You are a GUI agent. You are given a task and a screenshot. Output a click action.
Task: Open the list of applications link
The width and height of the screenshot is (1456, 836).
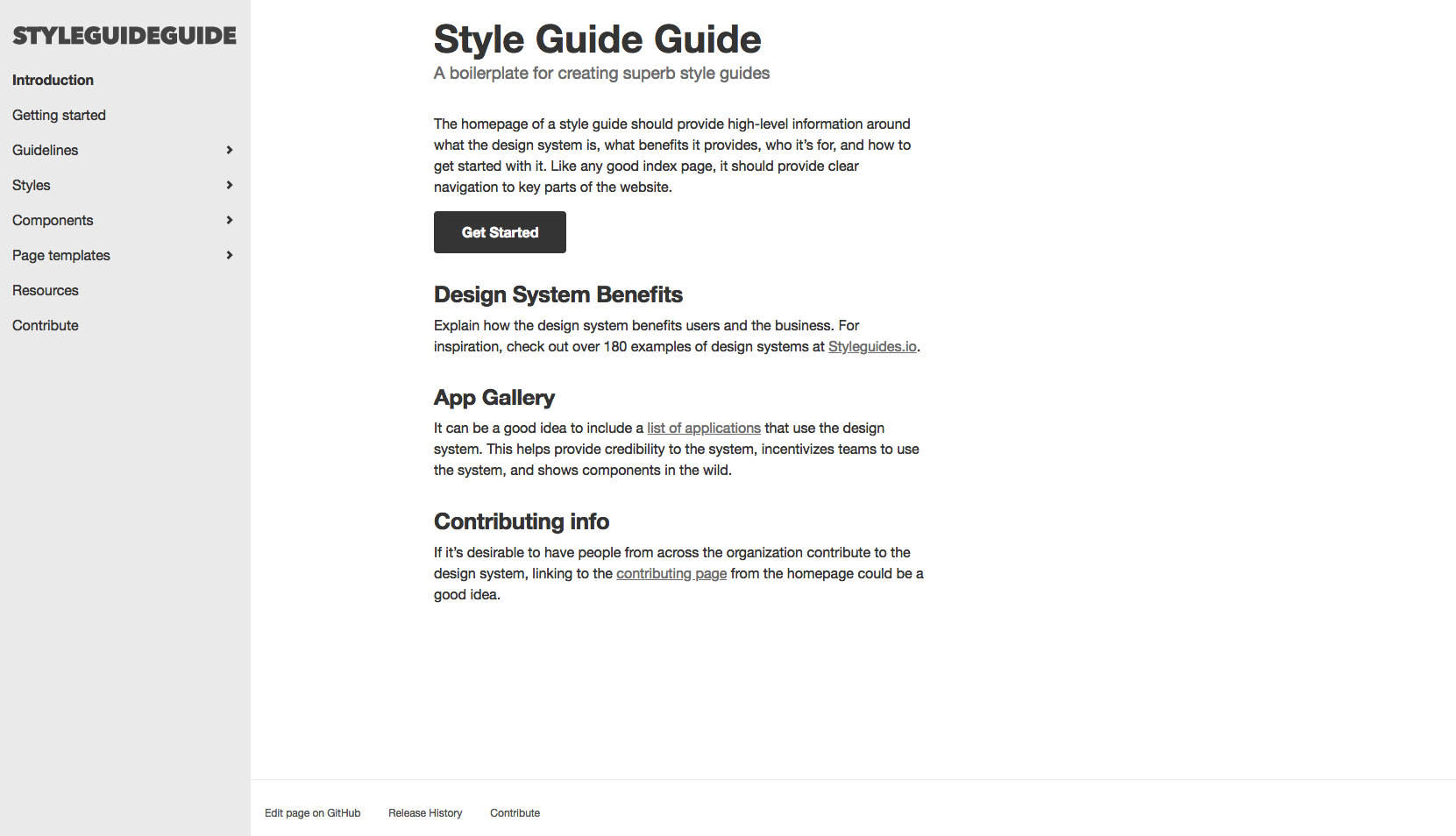(704, 429)
